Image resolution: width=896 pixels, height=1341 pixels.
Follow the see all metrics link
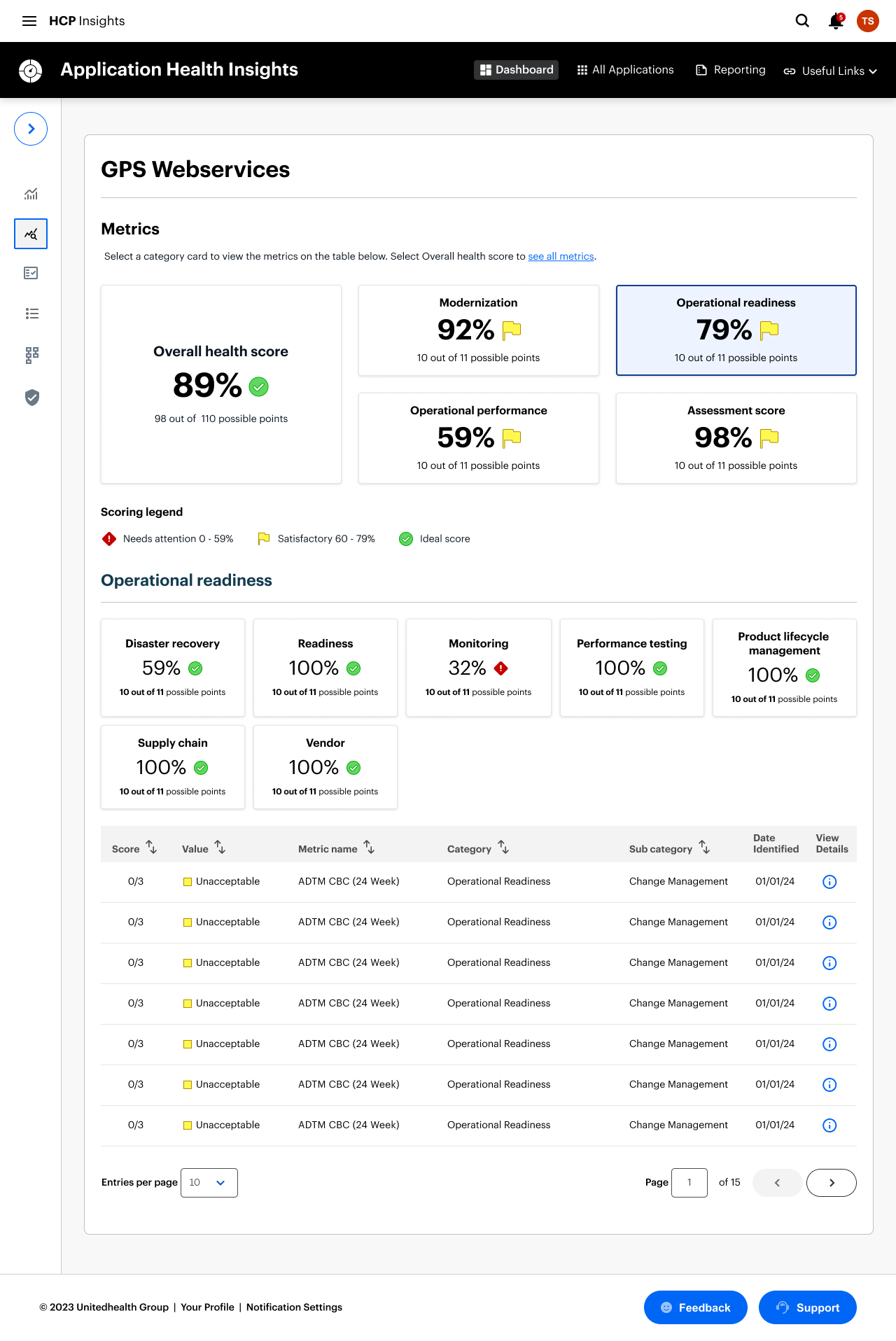pyautogui.click(x=561, y=256)
